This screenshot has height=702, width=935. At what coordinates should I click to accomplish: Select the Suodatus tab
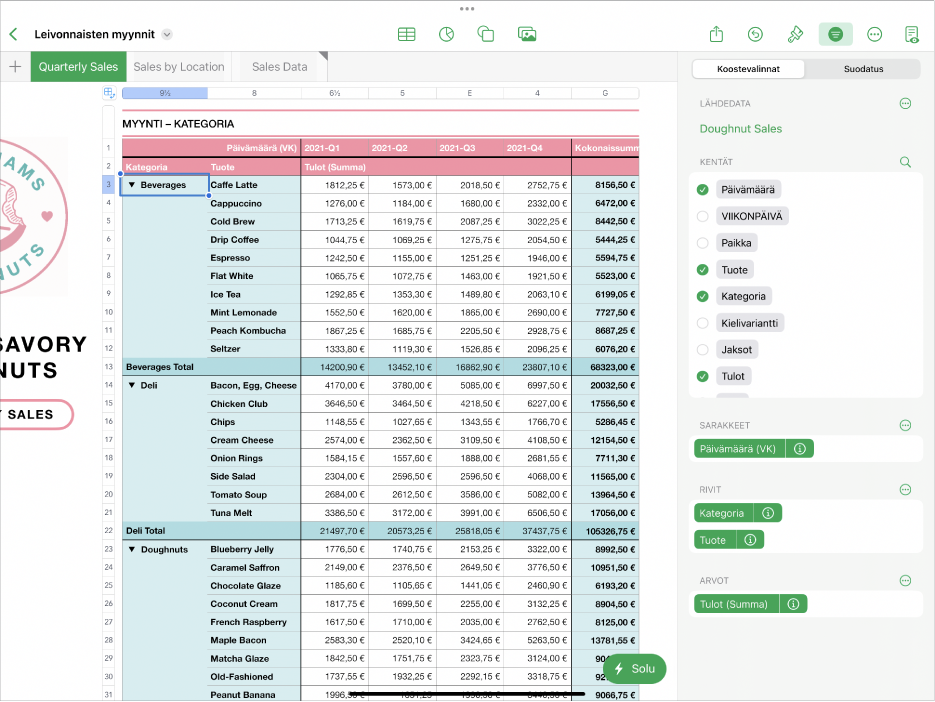(863, 69)
